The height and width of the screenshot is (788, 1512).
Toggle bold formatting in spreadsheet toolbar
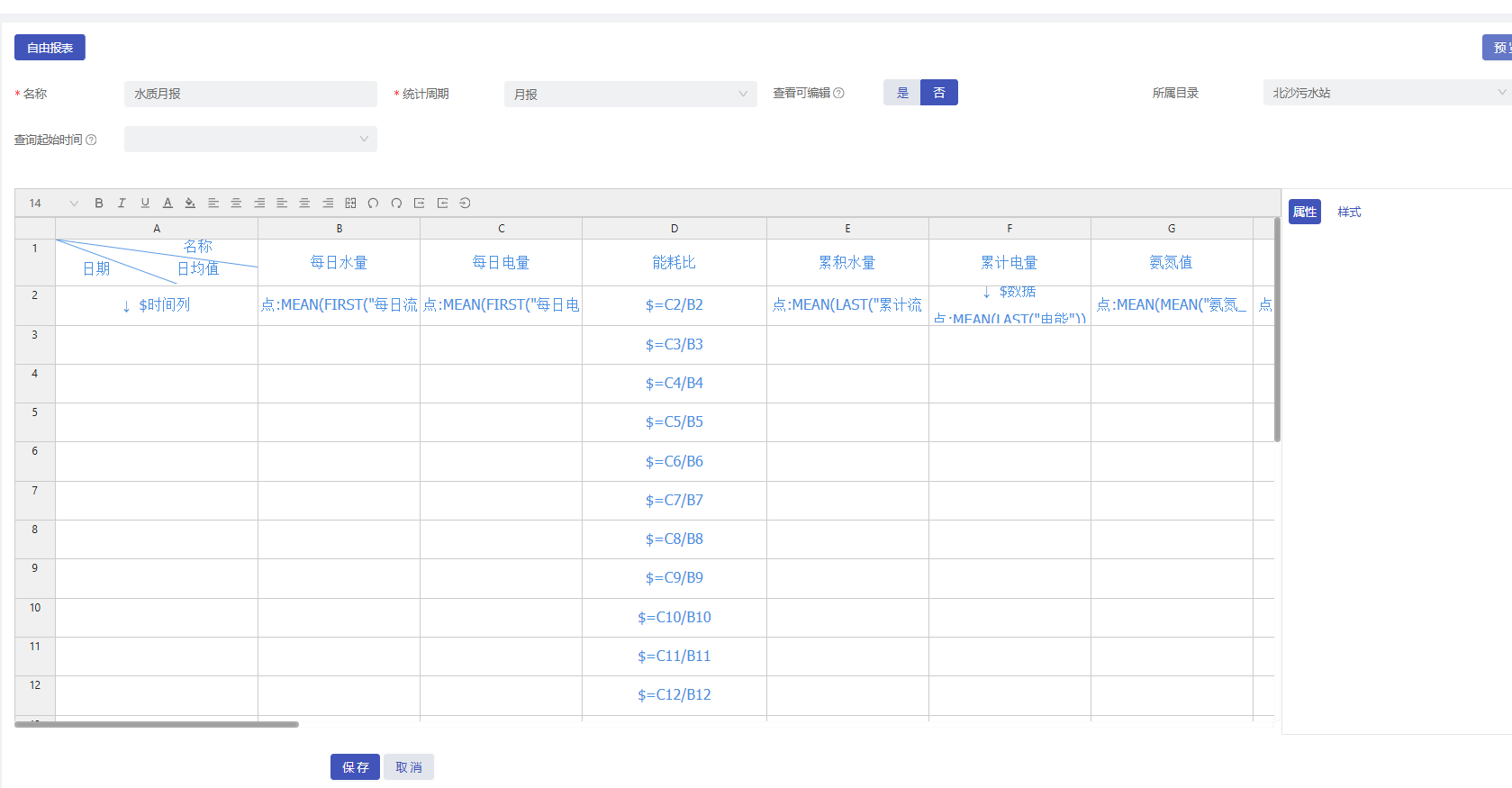pyautogui.click(x=99, y=204)
